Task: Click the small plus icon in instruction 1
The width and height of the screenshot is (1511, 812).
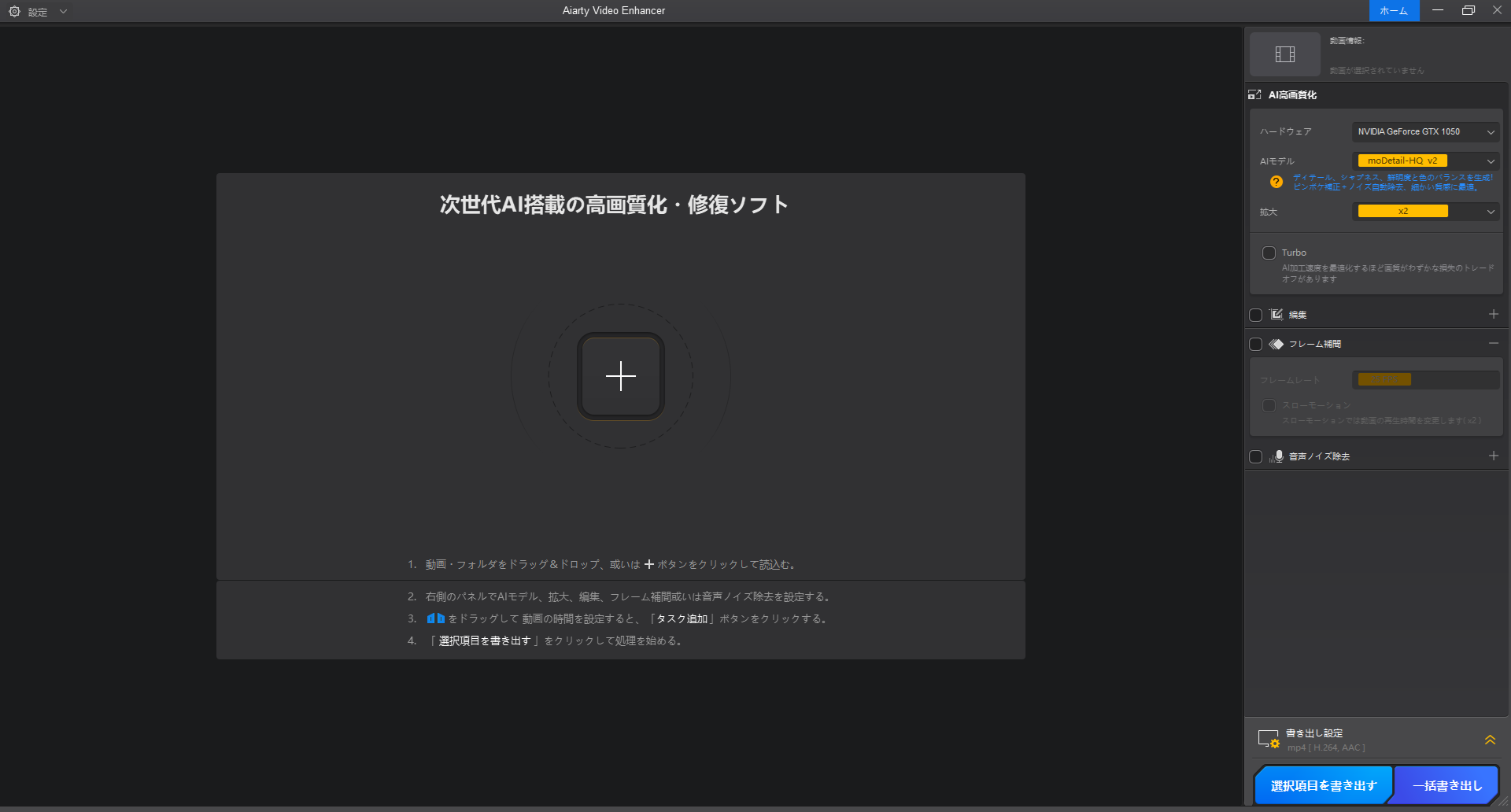Action: [x=649, y=564]
